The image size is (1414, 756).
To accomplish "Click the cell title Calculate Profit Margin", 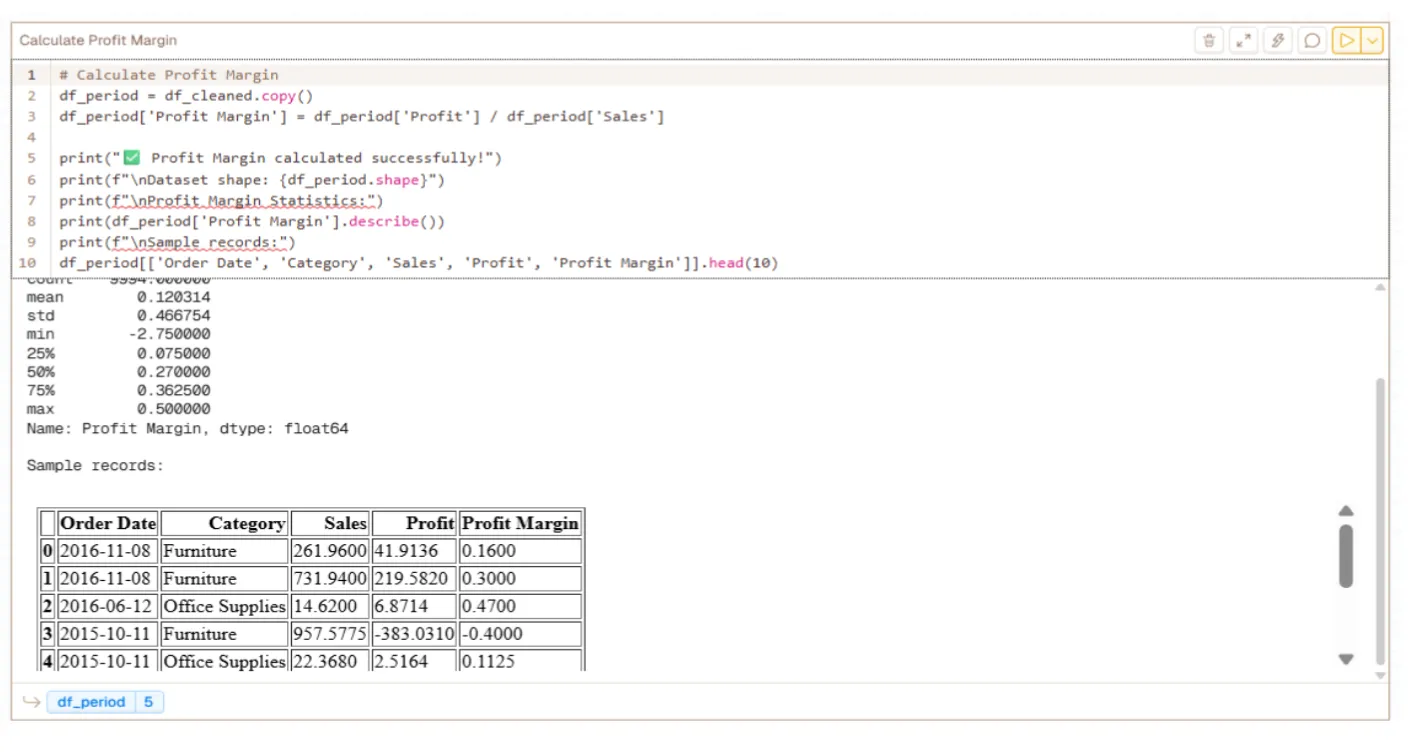I will point(98,41).
